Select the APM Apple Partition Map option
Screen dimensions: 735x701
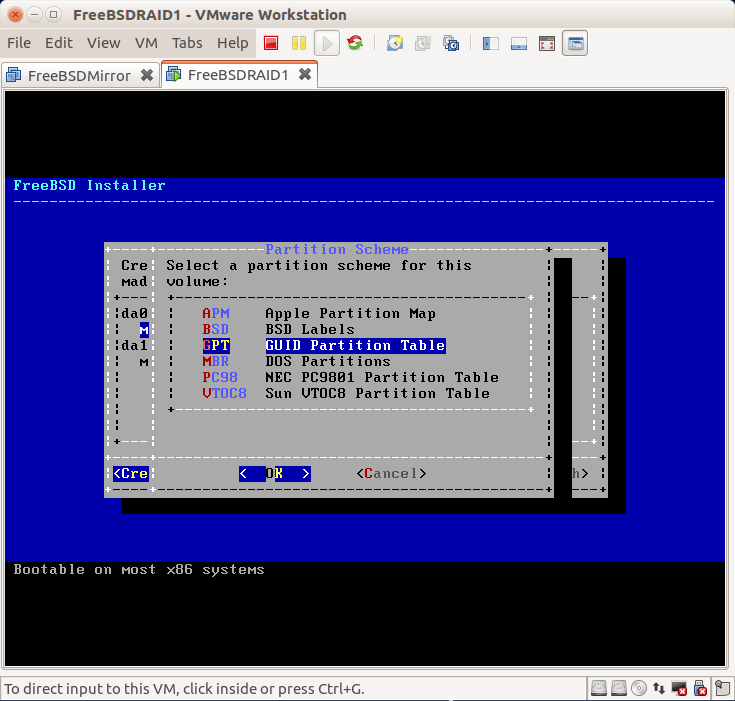click(319, 313)
